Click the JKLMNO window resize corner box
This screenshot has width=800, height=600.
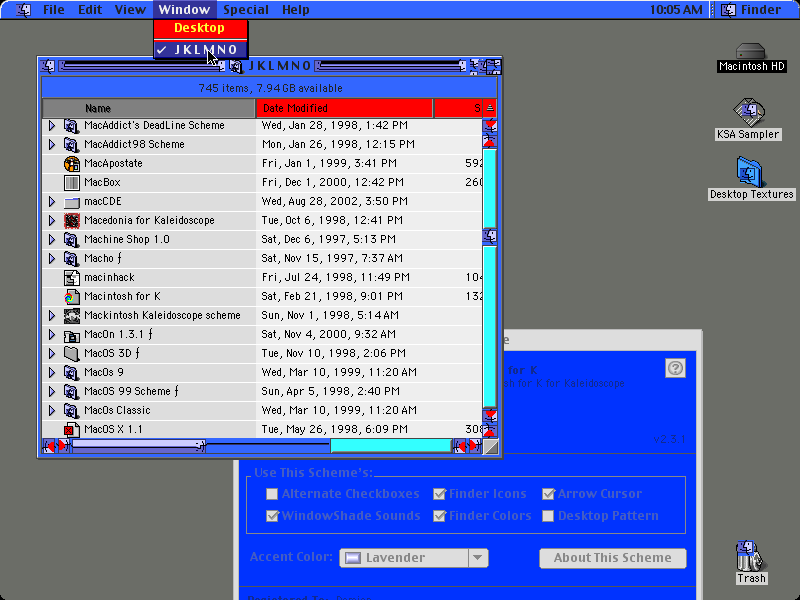click(x=491, y=447)
